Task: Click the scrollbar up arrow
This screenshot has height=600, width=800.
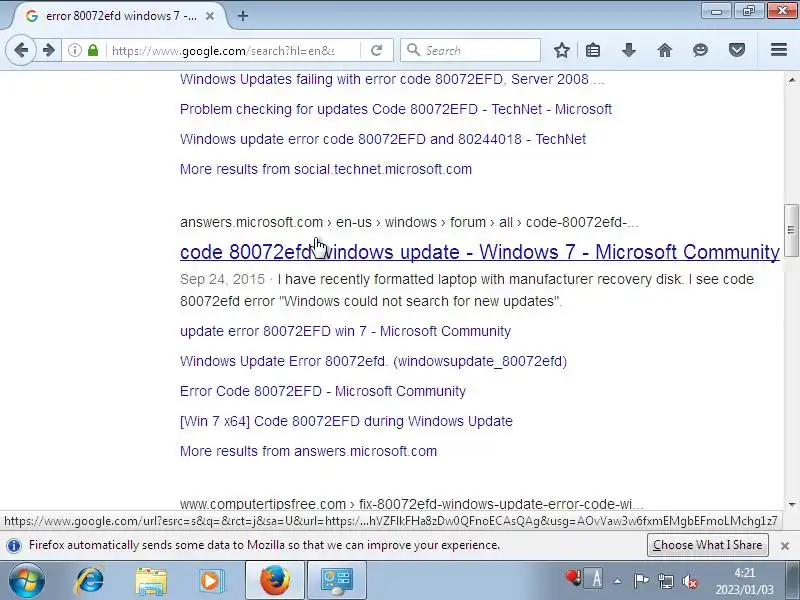Action: [x=791, y=80]
